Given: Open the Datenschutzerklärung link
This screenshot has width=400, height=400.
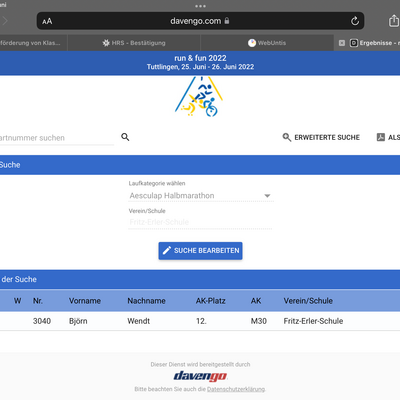Looking at the screenshot, I should click(236, 389).
